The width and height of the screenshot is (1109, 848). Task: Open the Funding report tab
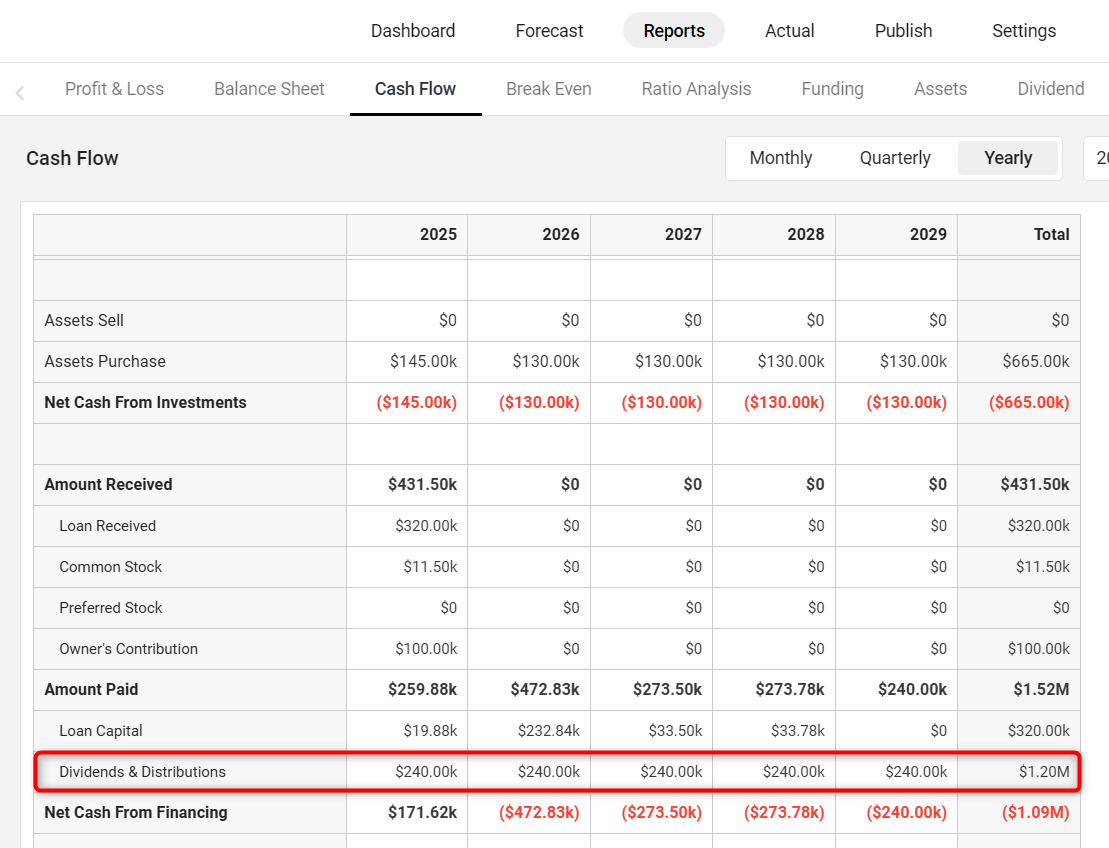832,89
